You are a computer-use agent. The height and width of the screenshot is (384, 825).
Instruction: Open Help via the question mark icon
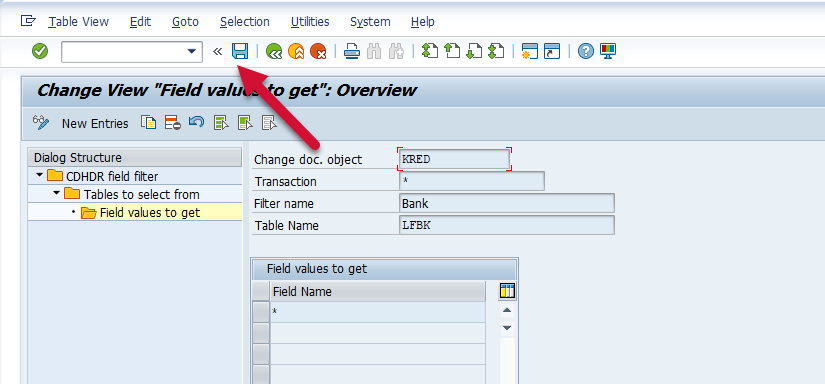coord(586,51)
